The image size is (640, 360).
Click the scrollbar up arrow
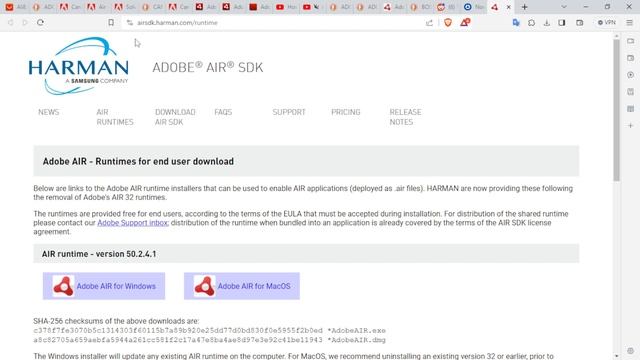point(616,36)
